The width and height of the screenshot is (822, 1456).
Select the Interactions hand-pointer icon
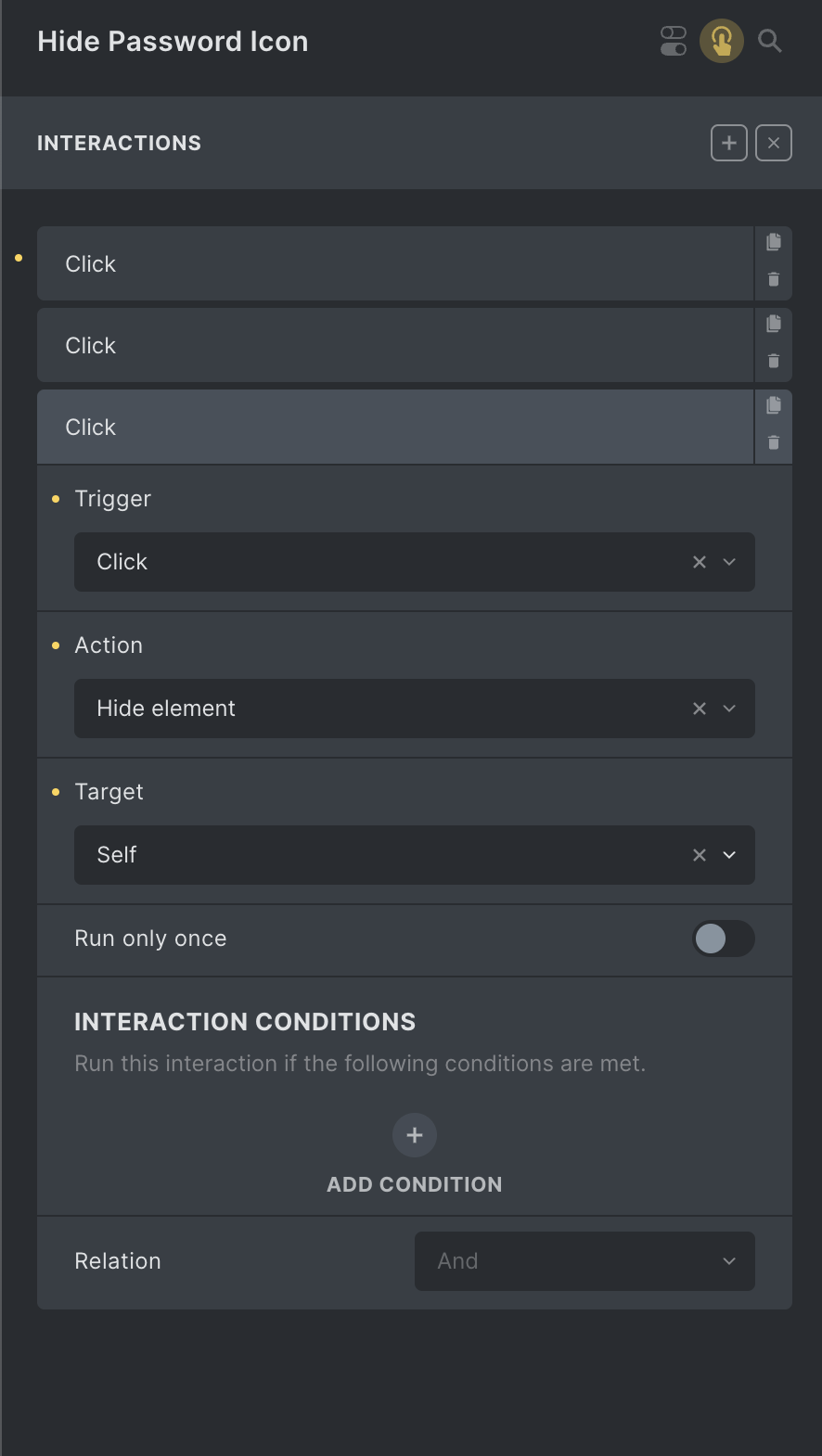coord(722,41)
